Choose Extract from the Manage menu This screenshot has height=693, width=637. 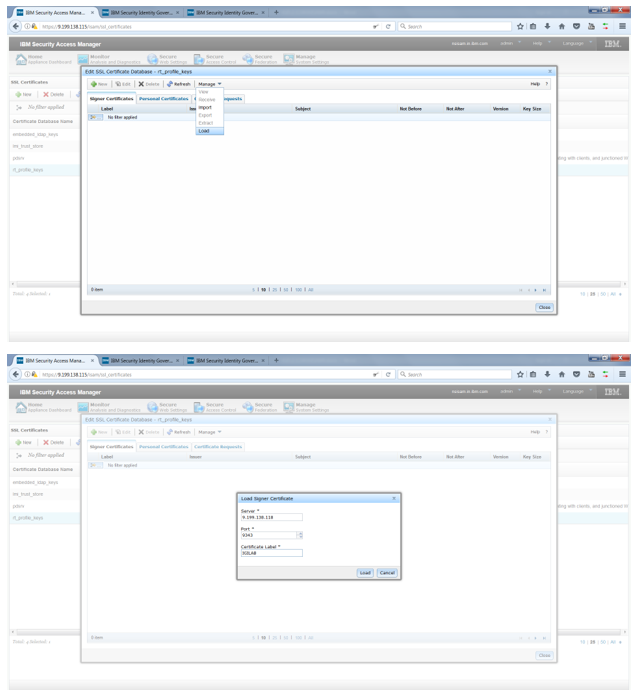[x=210, y=123]
